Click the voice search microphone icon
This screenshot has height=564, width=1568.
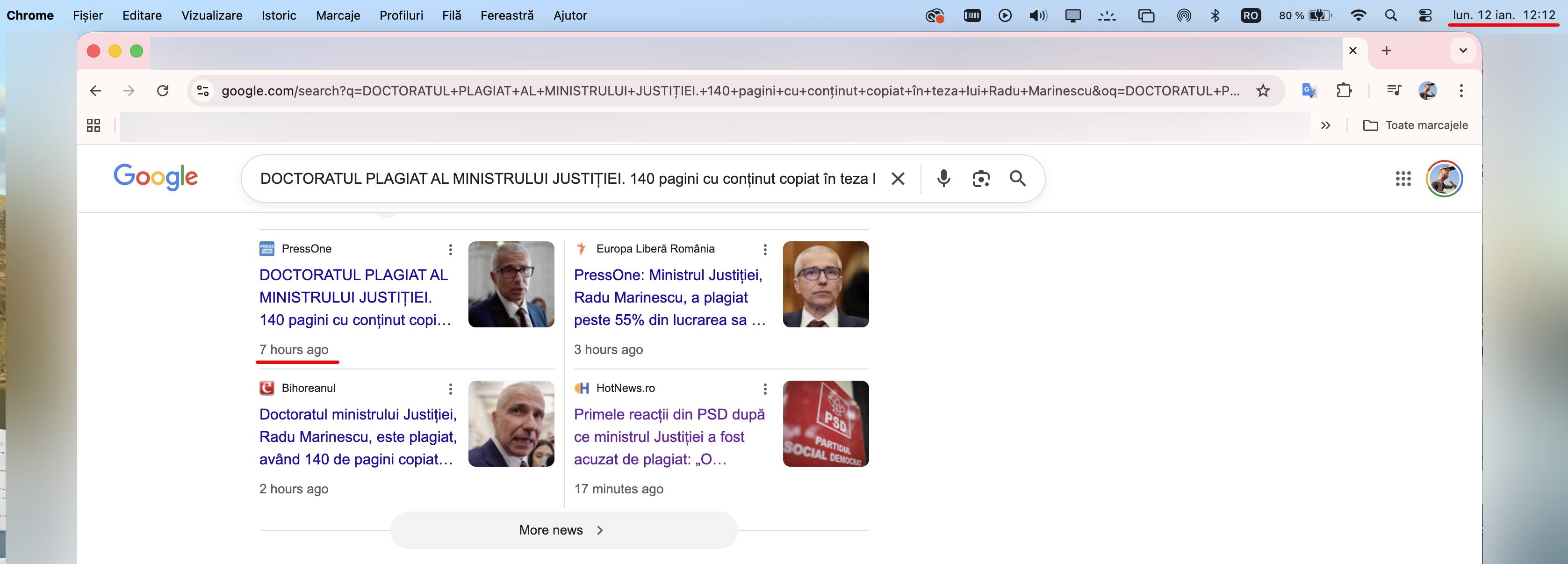[943, 179]
